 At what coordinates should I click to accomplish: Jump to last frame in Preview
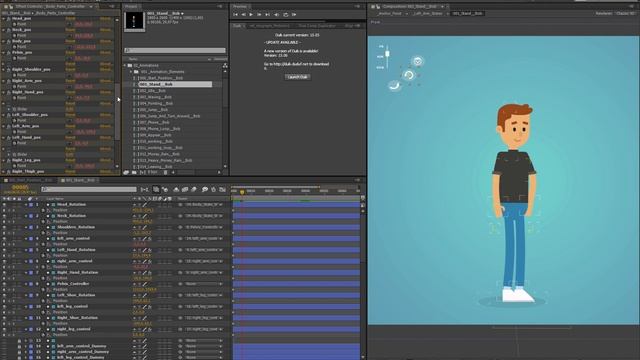pyautogui.click(x=267, y=14)
